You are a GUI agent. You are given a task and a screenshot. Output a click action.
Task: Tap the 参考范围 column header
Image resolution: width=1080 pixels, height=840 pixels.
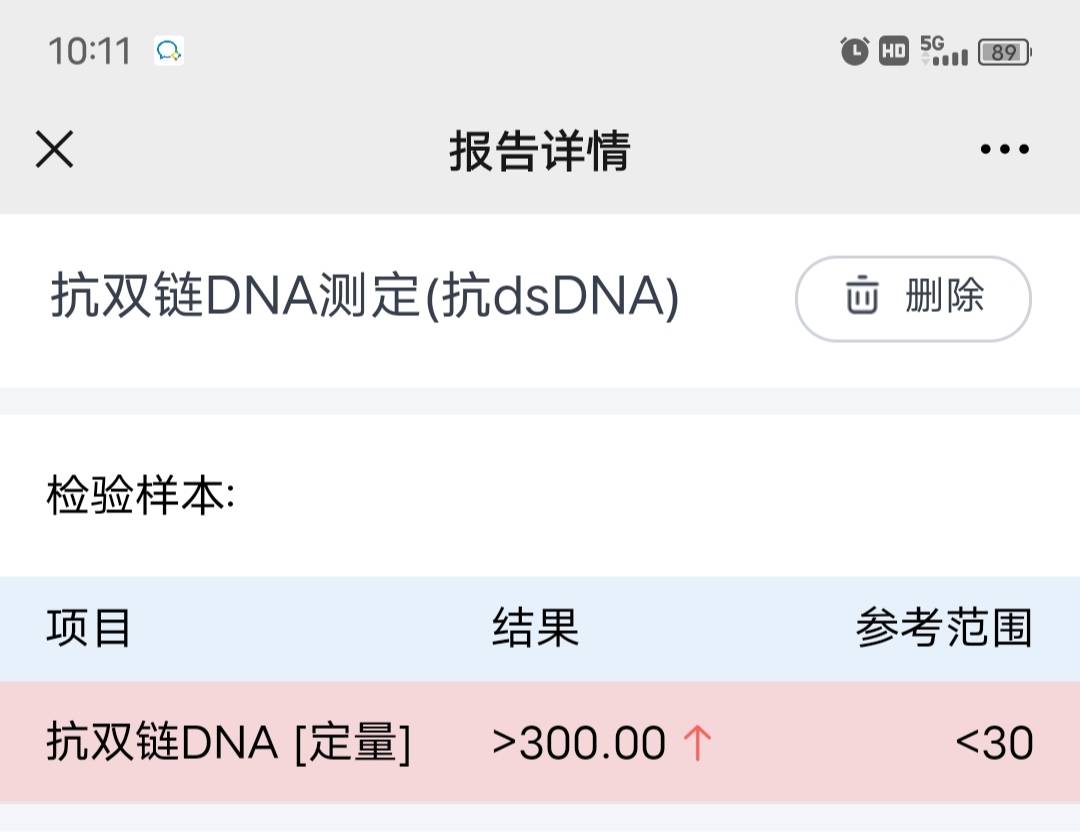coord(945,628)
